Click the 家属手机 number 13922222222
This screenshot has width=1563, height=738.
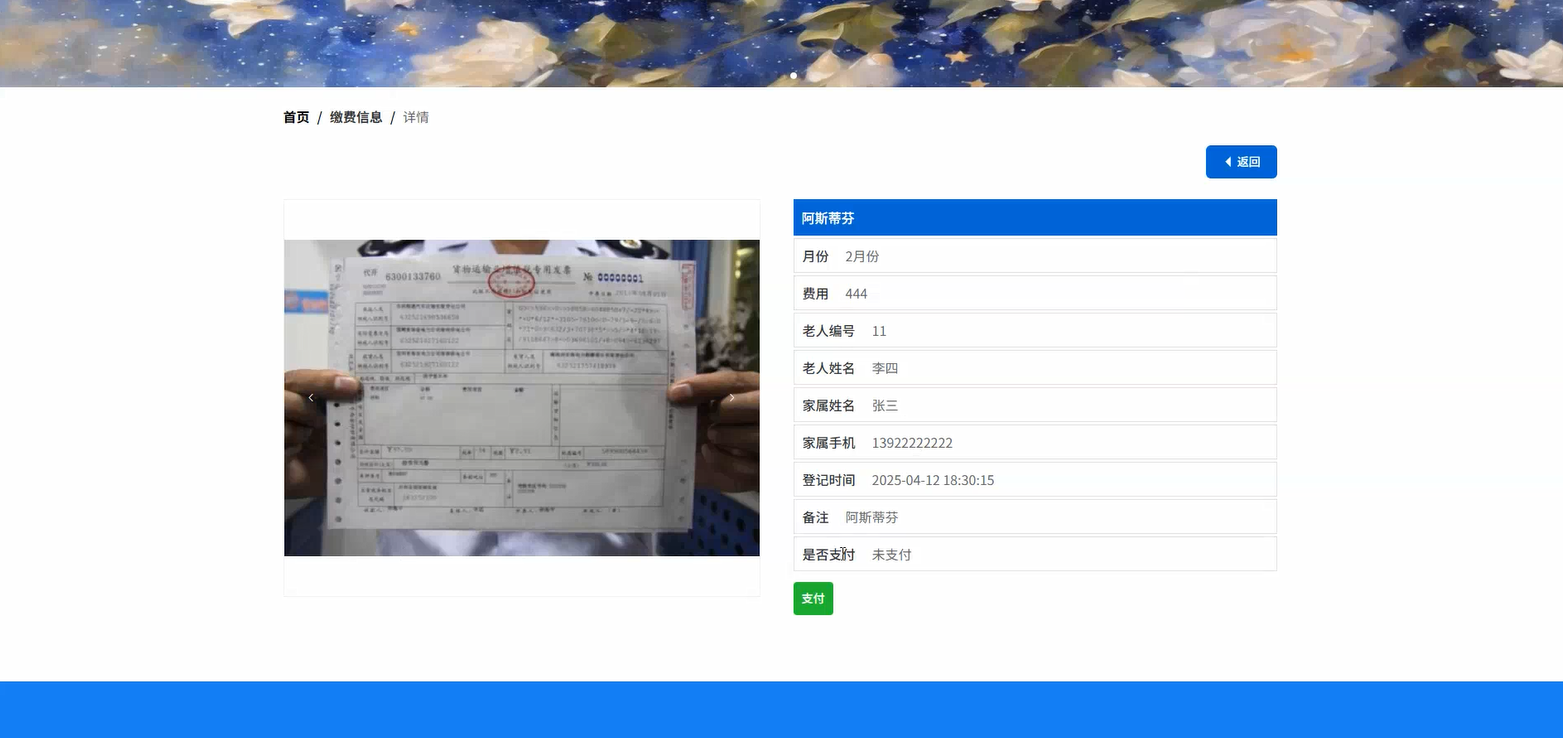[x=912, y=442]
